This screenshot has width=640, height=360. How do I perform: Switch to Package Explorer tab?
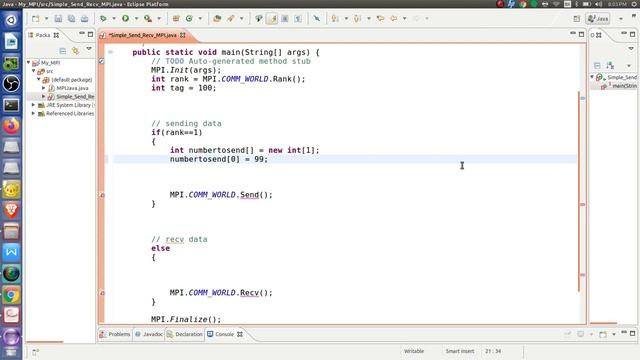tap(43, 35)
